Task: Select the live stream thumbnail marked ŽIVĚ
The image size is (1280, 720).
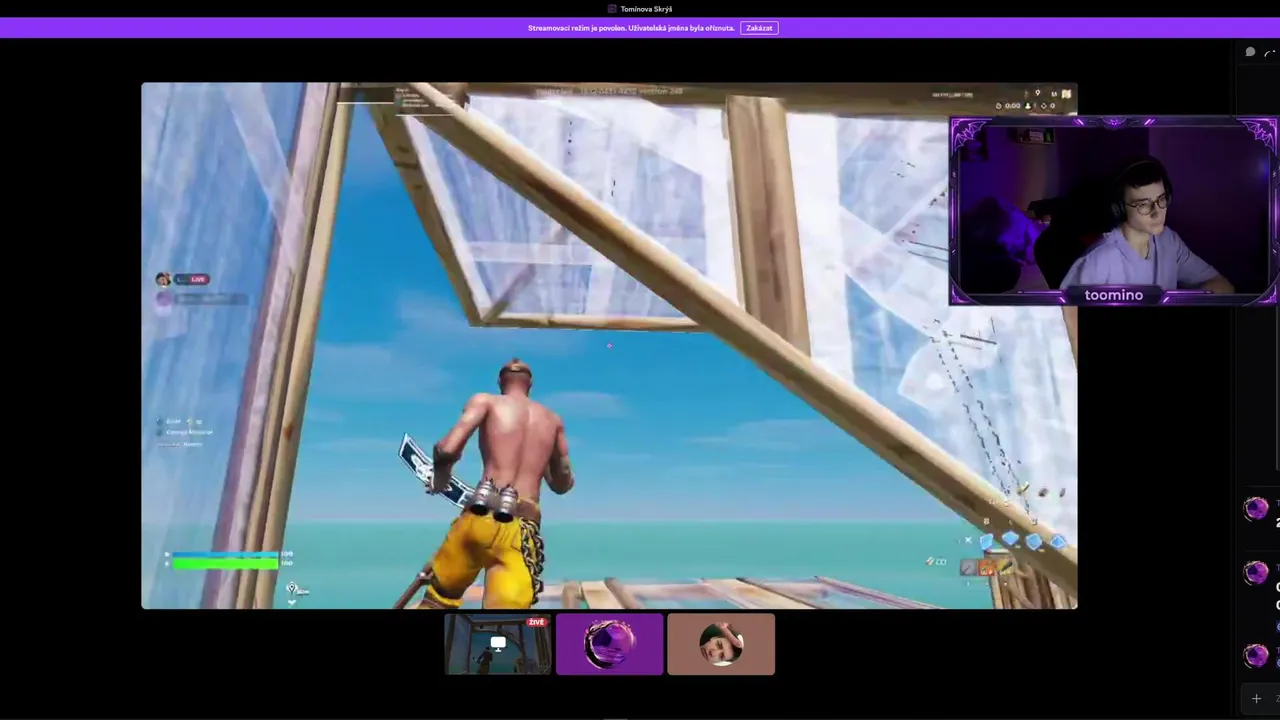Action: pos(498,644)
